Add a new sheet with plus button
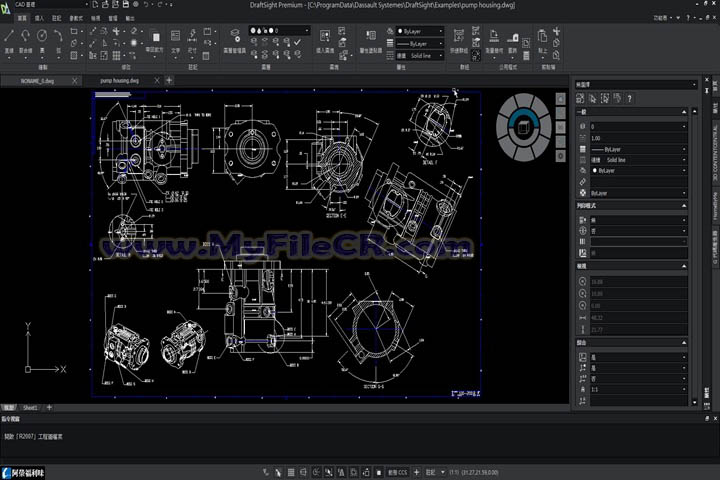 point(49,407)
